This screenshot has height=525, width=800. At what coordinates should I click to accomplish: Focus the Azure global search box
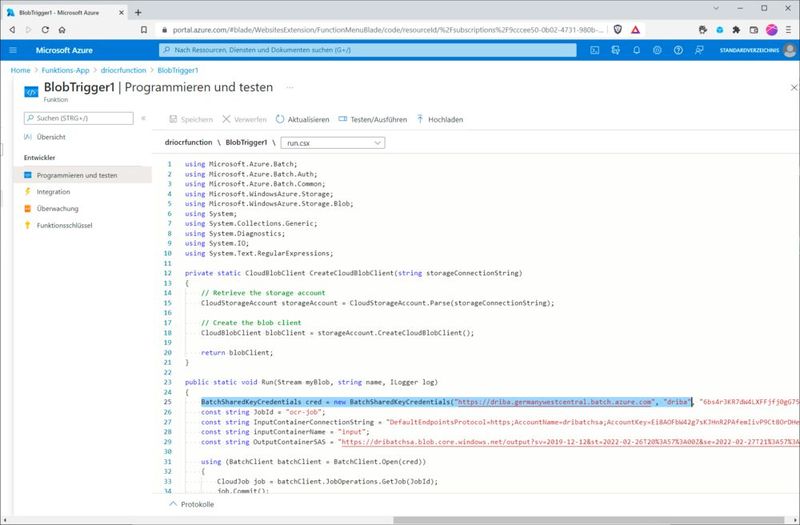368,50
